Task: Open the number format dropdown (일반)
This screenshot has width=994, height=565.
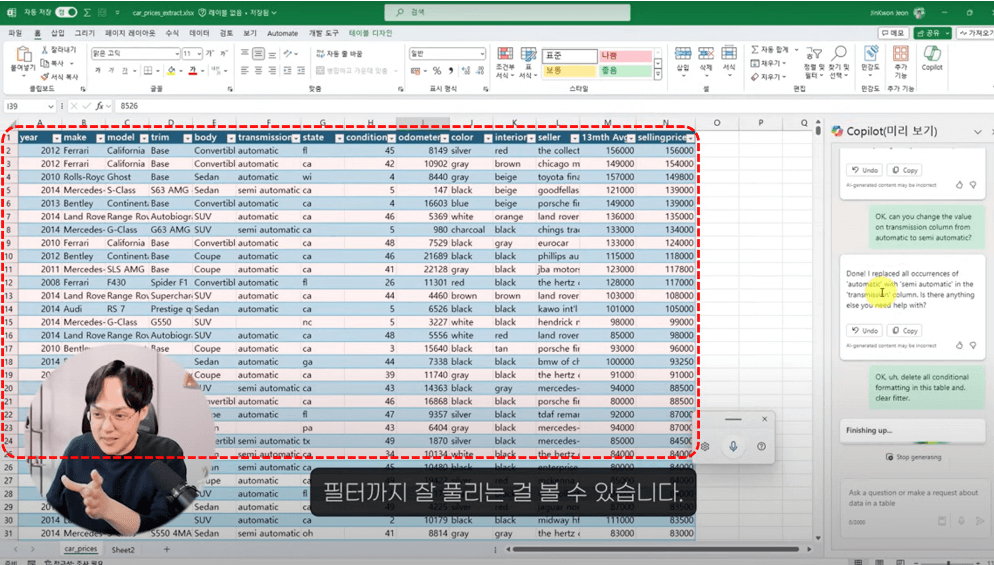Action: [481, 54]
